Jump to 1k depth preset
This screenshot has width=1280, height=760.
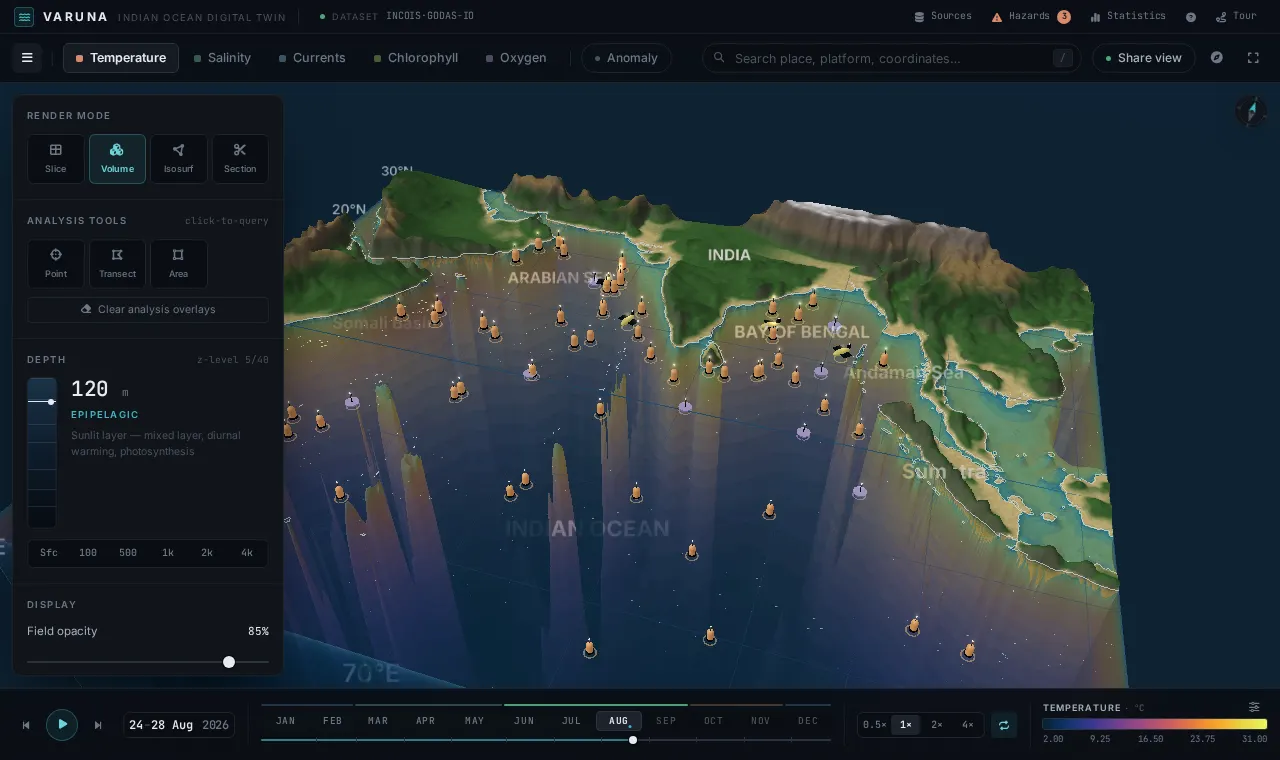point(168,553)
